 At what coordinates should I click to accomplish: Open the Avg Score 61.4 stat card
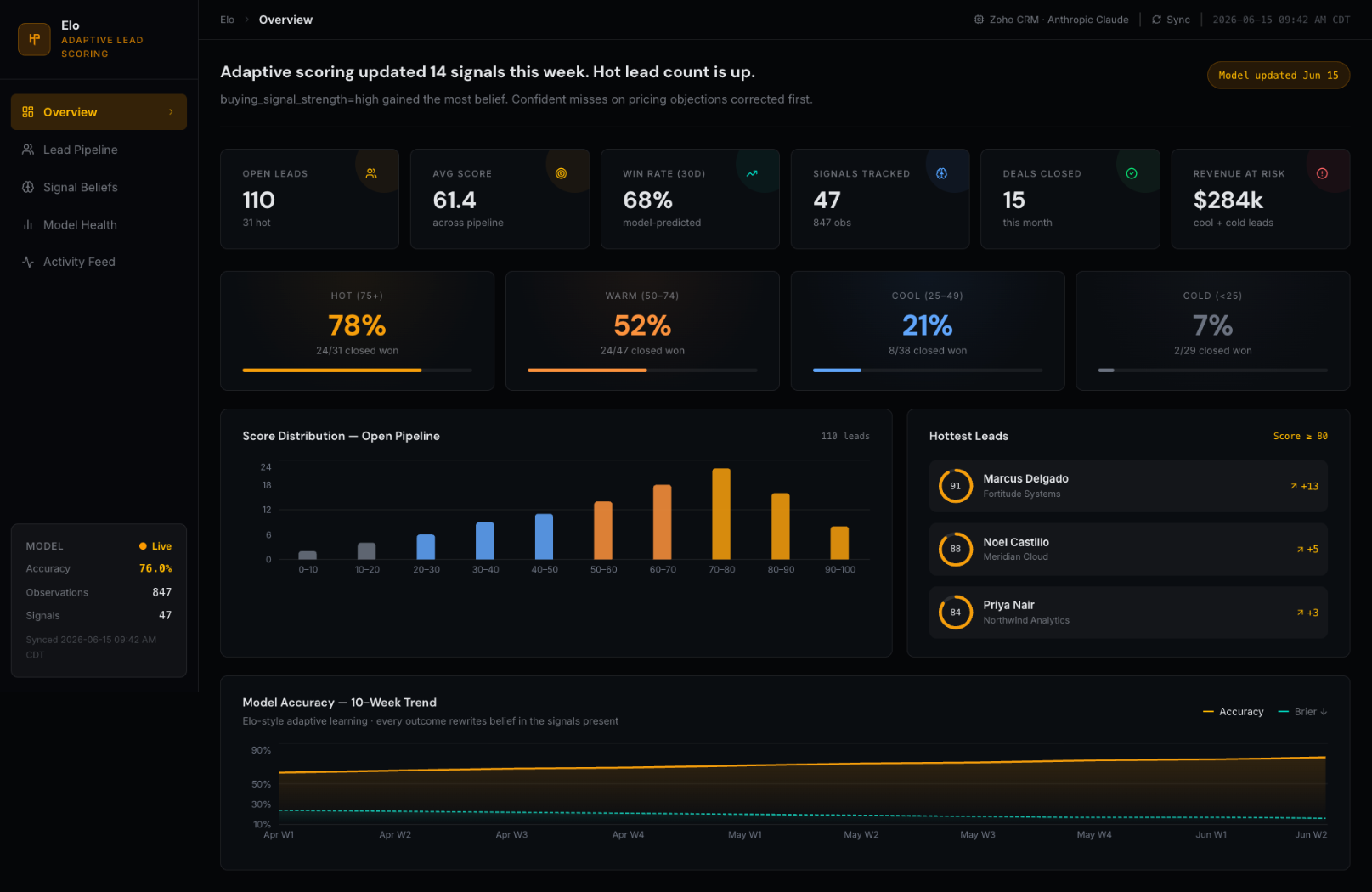coord(500,199)
